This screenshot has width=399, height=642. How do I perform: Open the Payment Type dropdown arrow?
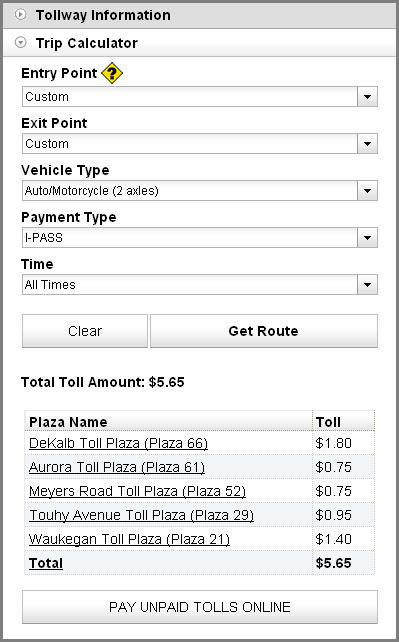[367, 238]
